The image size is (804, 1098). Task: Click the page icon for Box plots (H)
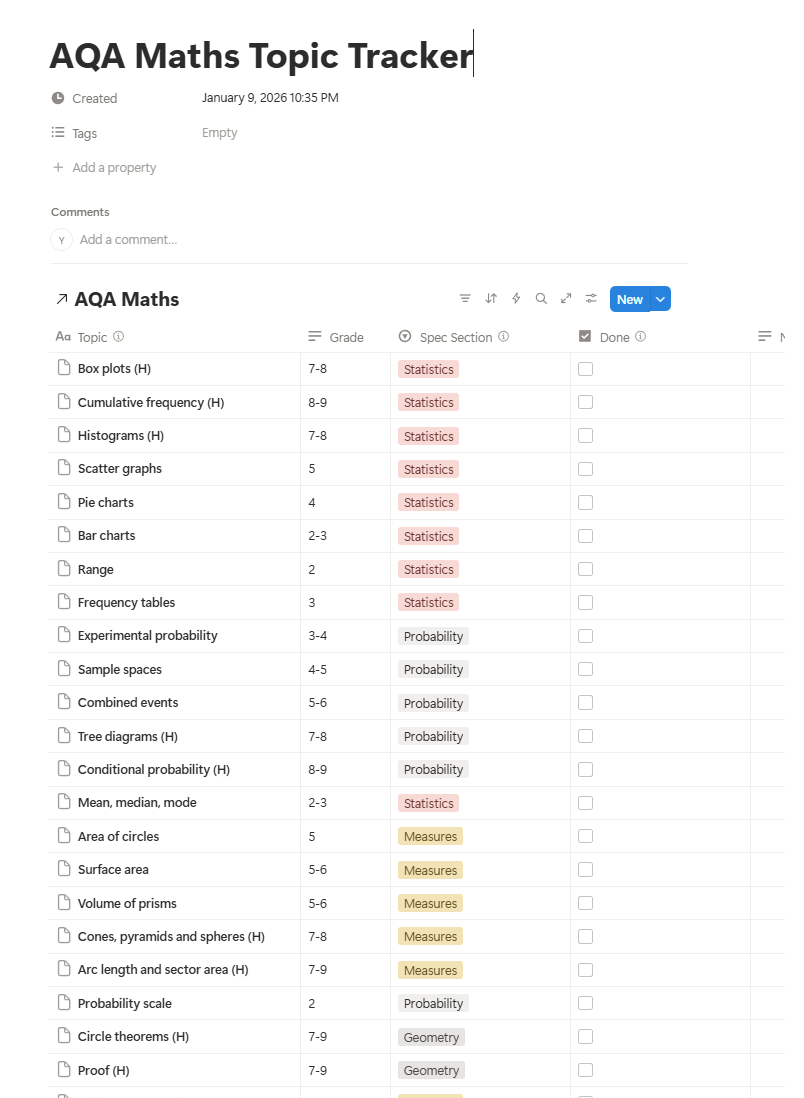(x=64, y=368)
